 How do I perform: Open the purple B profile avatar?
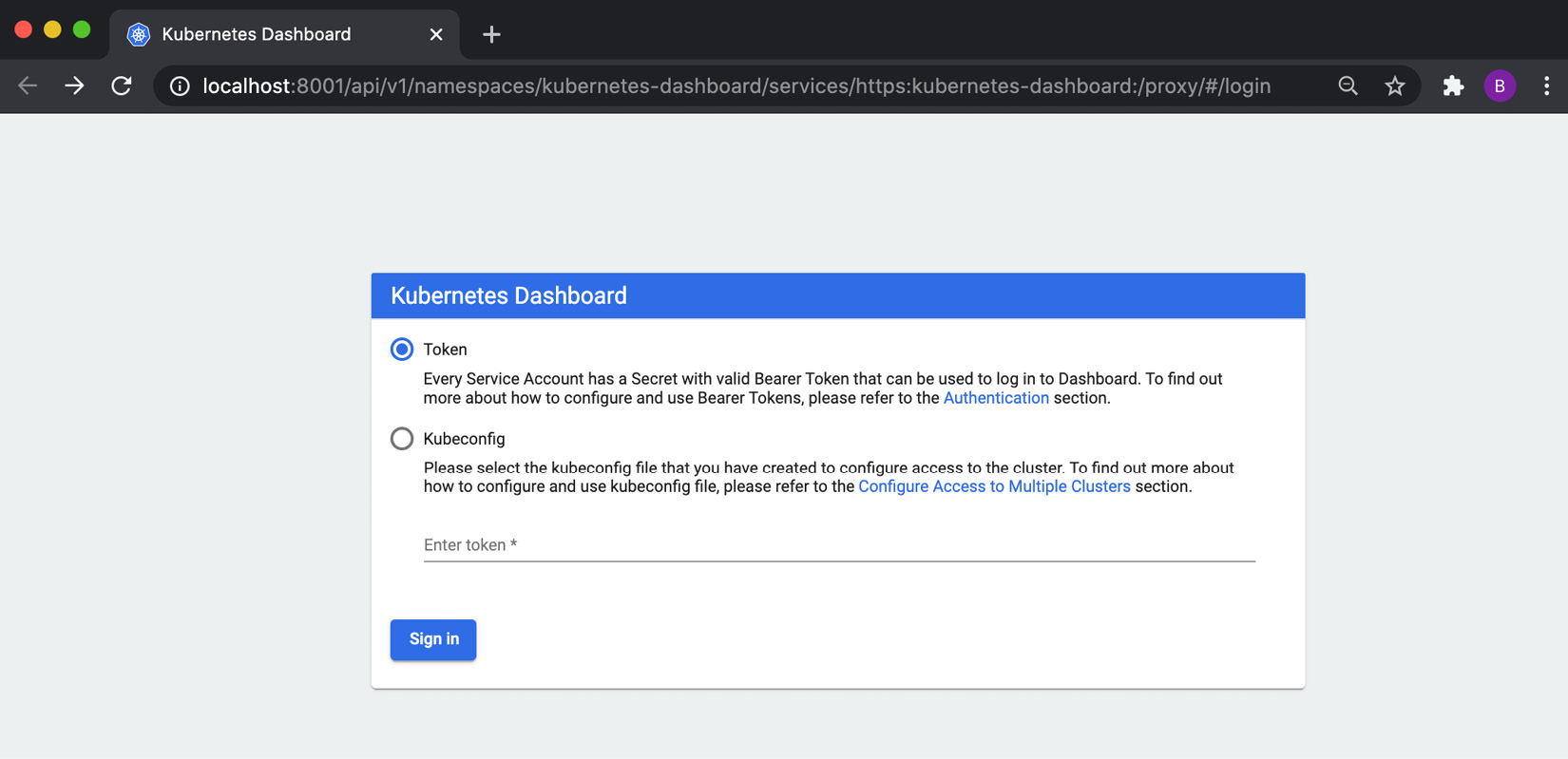point(1500,85)
